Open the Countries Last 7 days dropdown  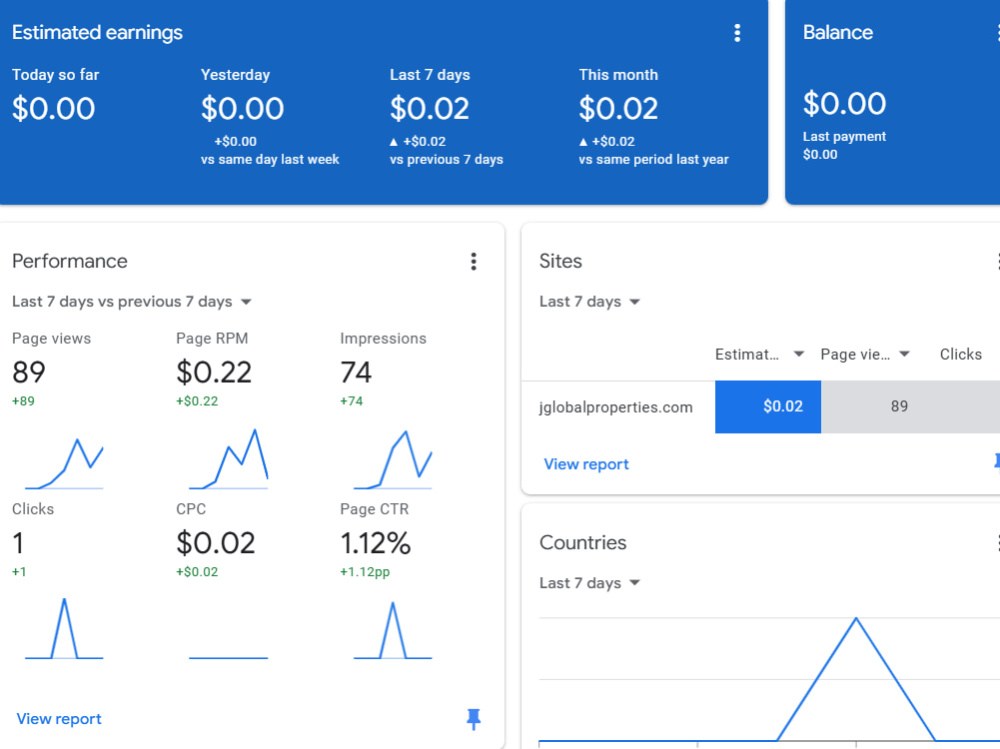pos(589,583)
